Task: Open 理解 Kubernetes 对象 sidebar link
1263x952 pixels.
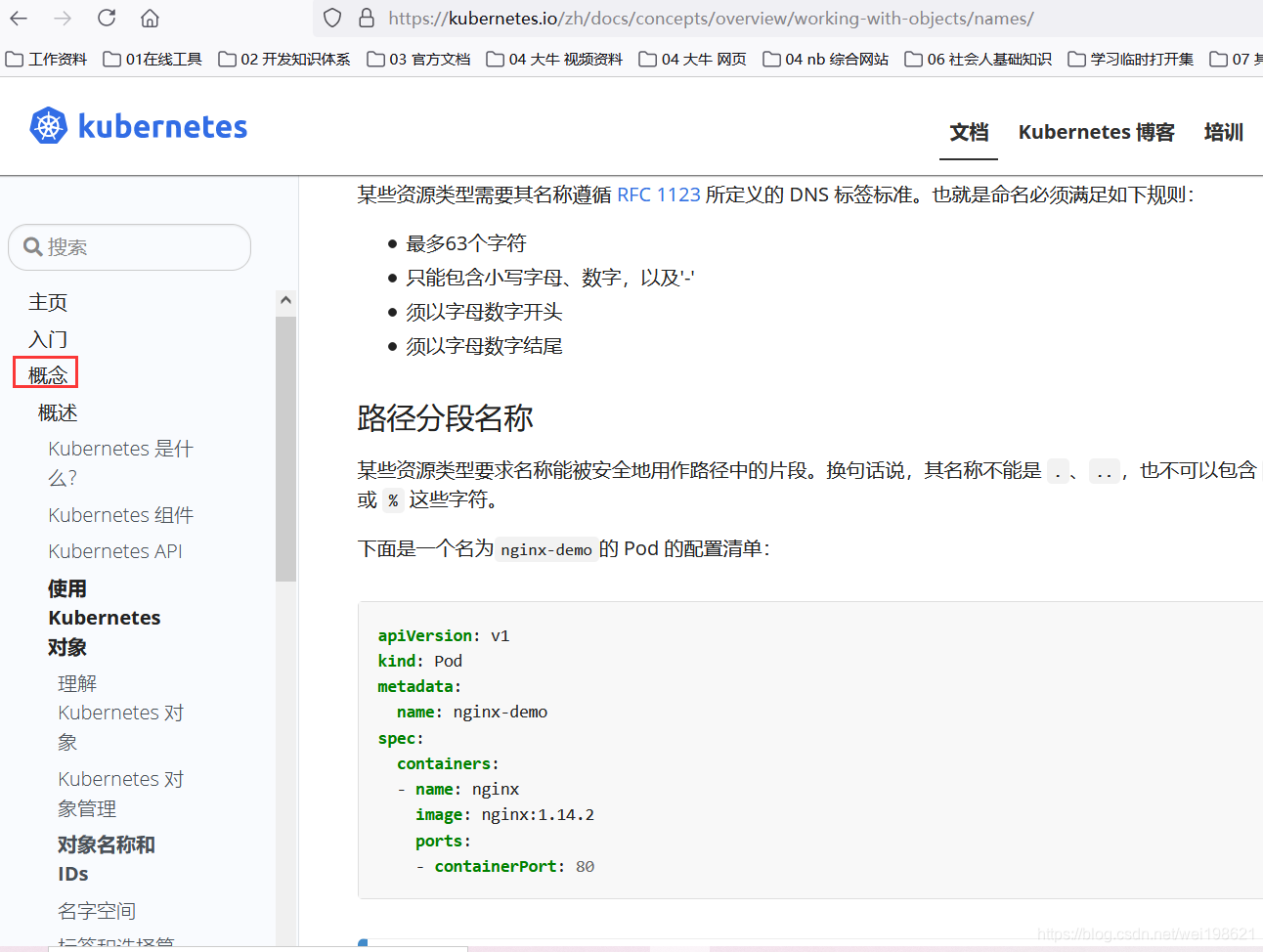Action: [120, 713]
